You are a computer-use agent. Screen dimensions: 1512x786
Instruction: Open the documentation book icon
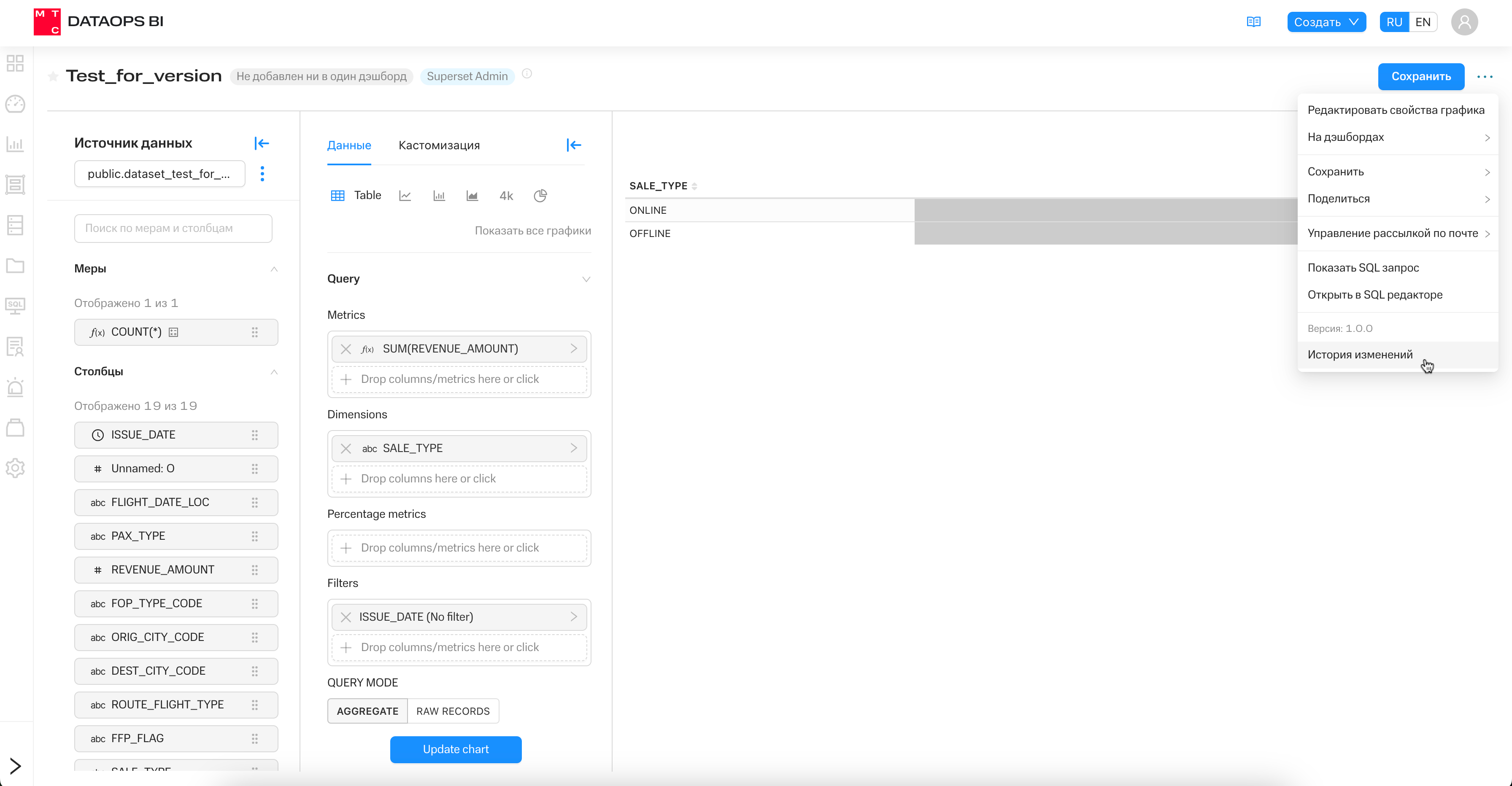pyautogui.click(x=1253, y=22)
